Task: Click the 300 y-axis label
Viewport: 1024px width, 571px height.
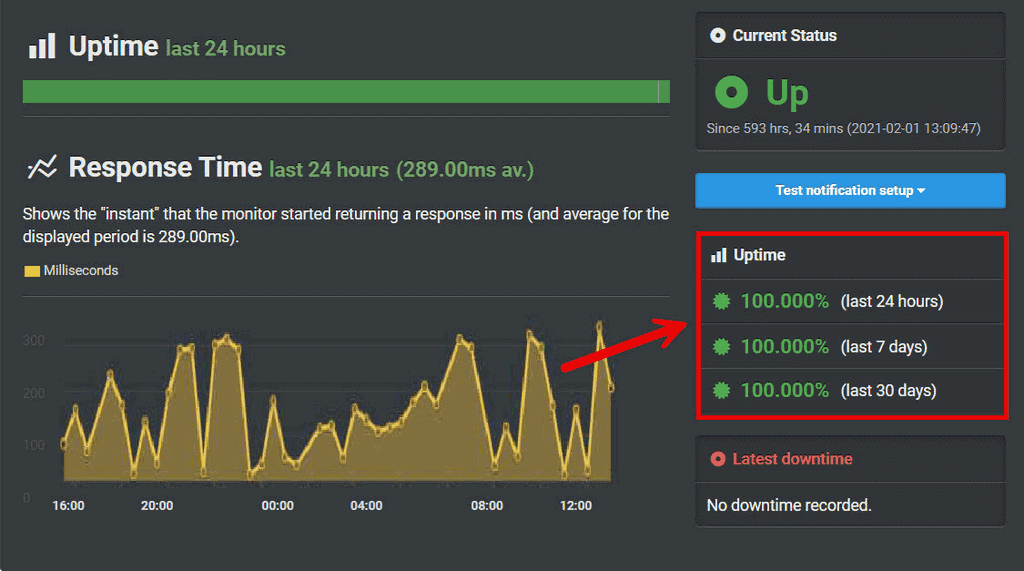Action: coord(34,340)
